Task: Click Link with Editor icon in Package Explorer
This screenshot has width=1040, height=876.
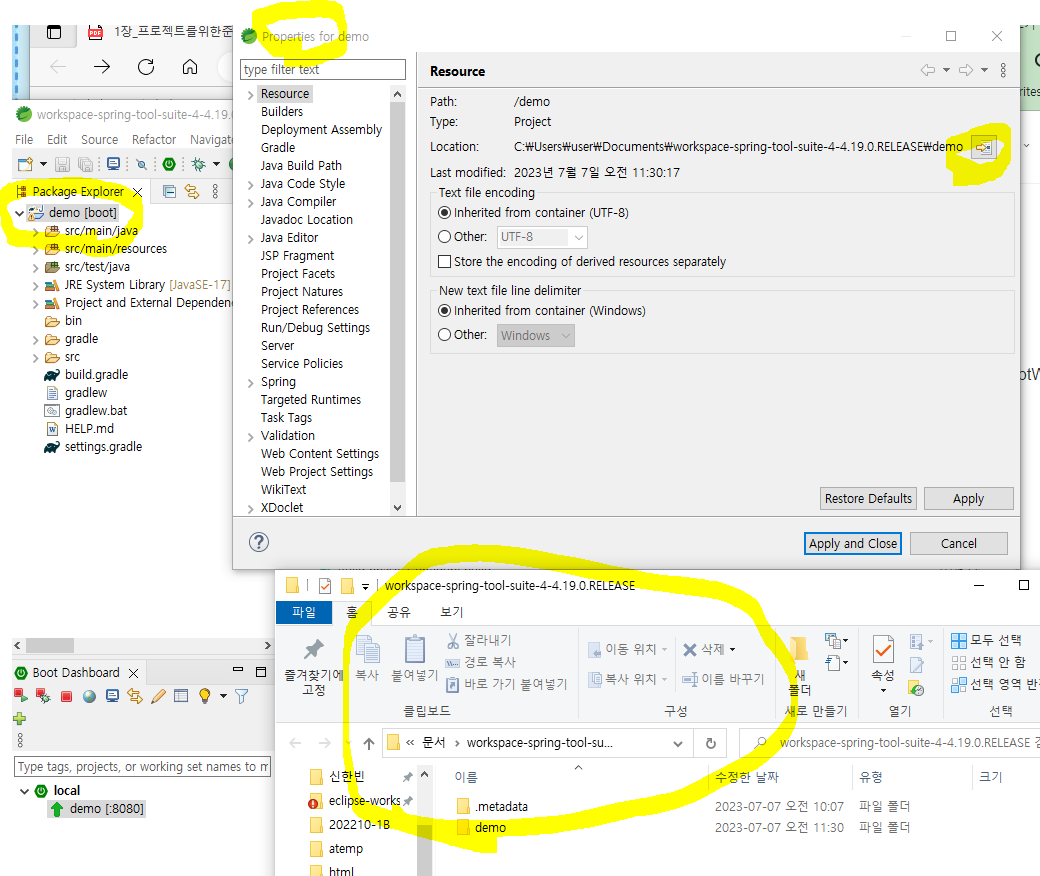Action: pos(192,192)
